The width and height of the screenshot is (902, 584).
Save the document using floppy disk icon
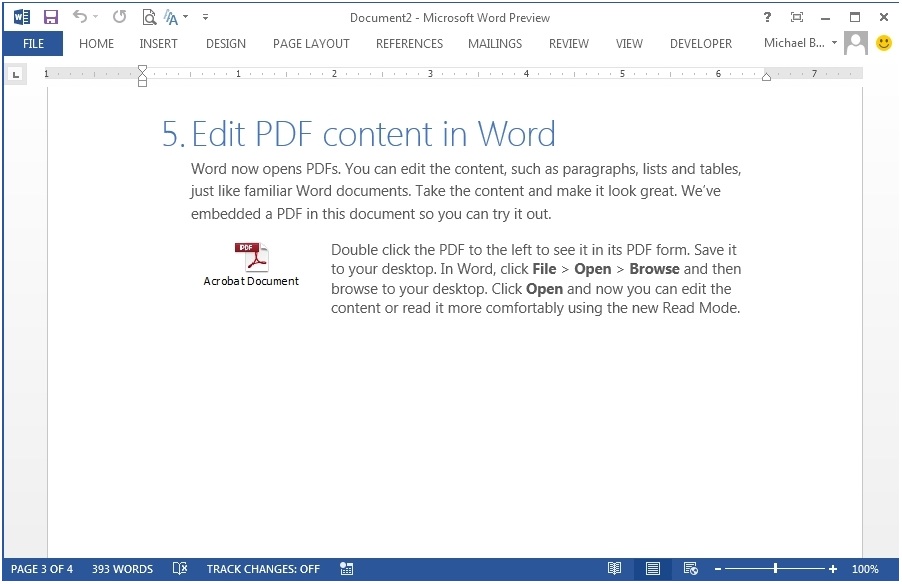point(51,17)
